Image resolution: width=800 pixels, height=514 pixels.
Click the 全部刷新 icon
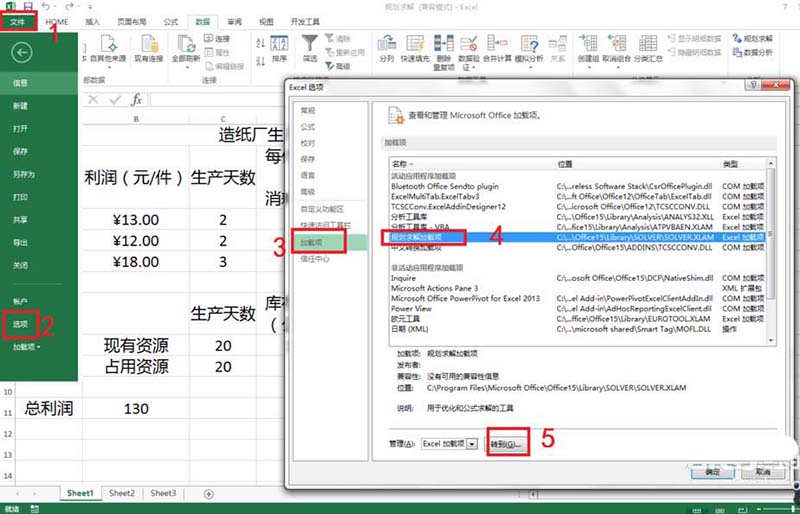click(186, 43)
